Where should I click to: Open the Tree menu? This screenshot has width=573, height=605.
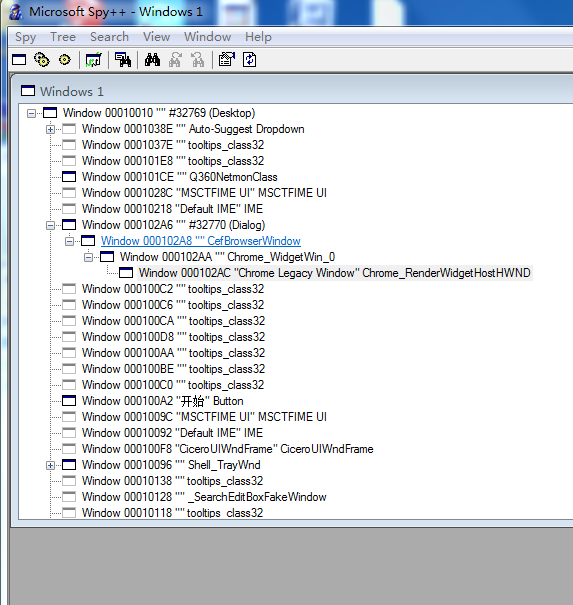click(x=63, y=37)
